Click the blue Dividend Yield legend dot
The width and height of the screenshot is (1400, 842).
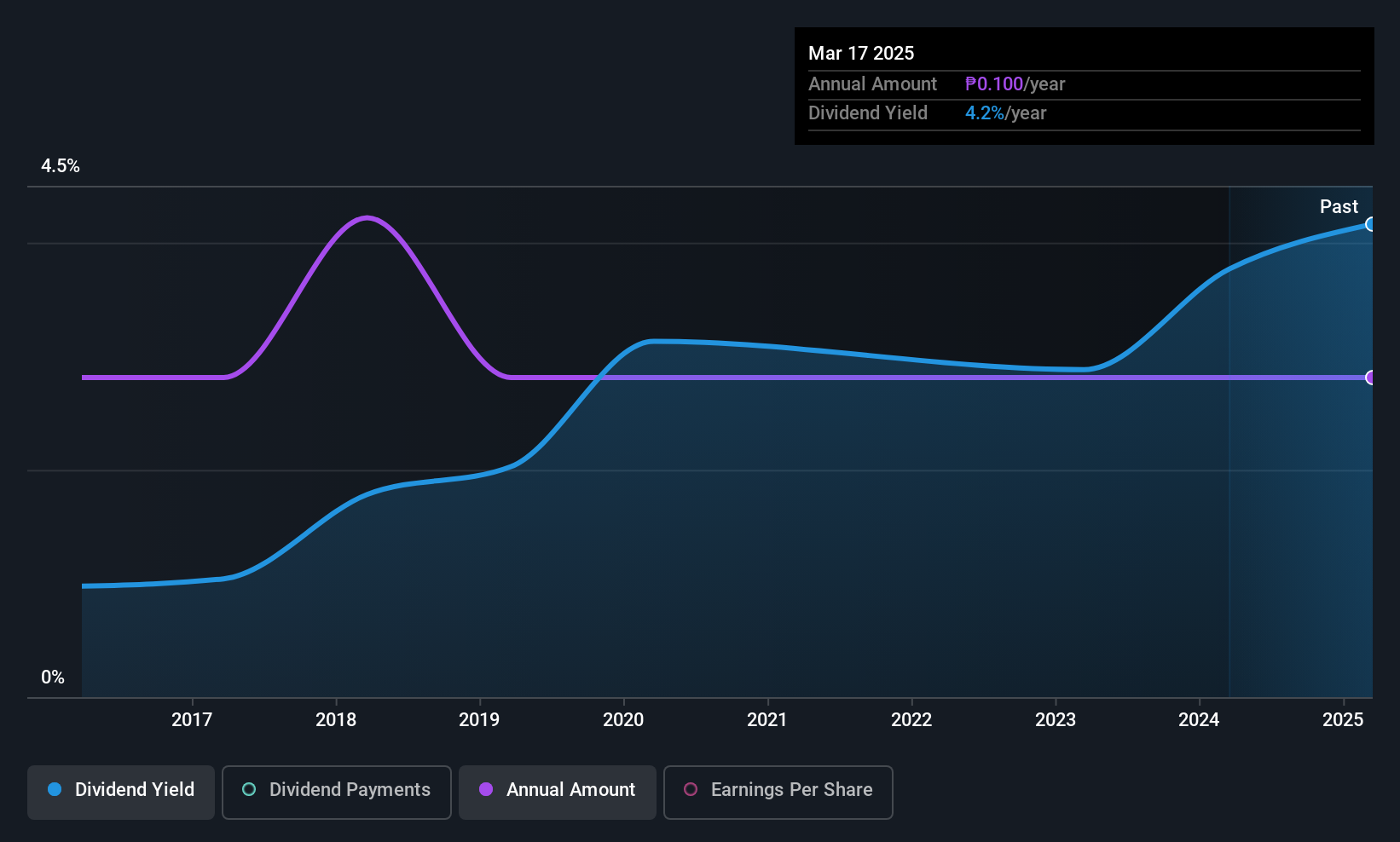[55, 790]
